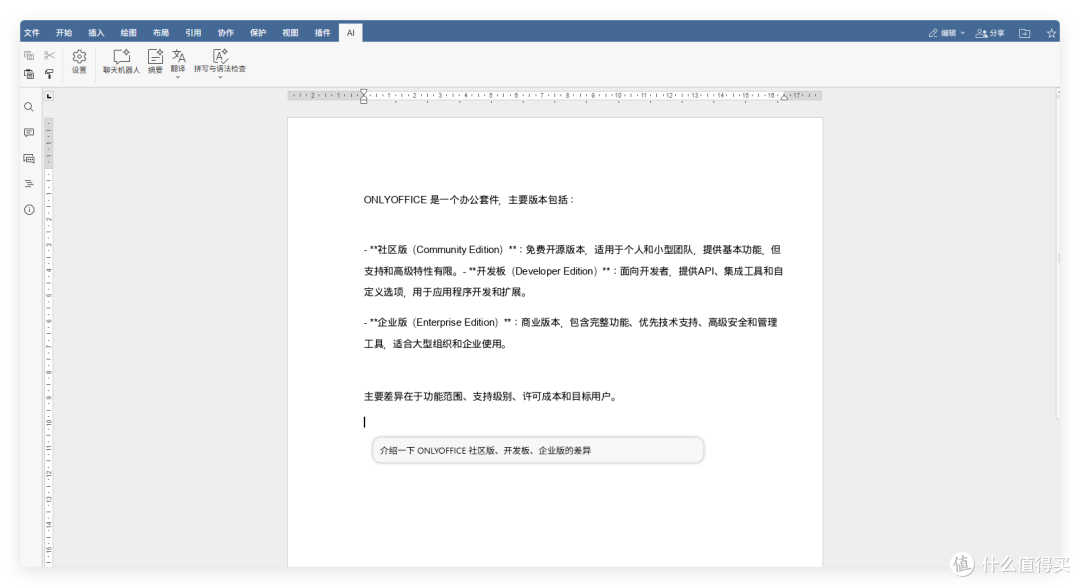Click the open file location folder icon
Screen dimensions: 1080x587
[1024, 33]
